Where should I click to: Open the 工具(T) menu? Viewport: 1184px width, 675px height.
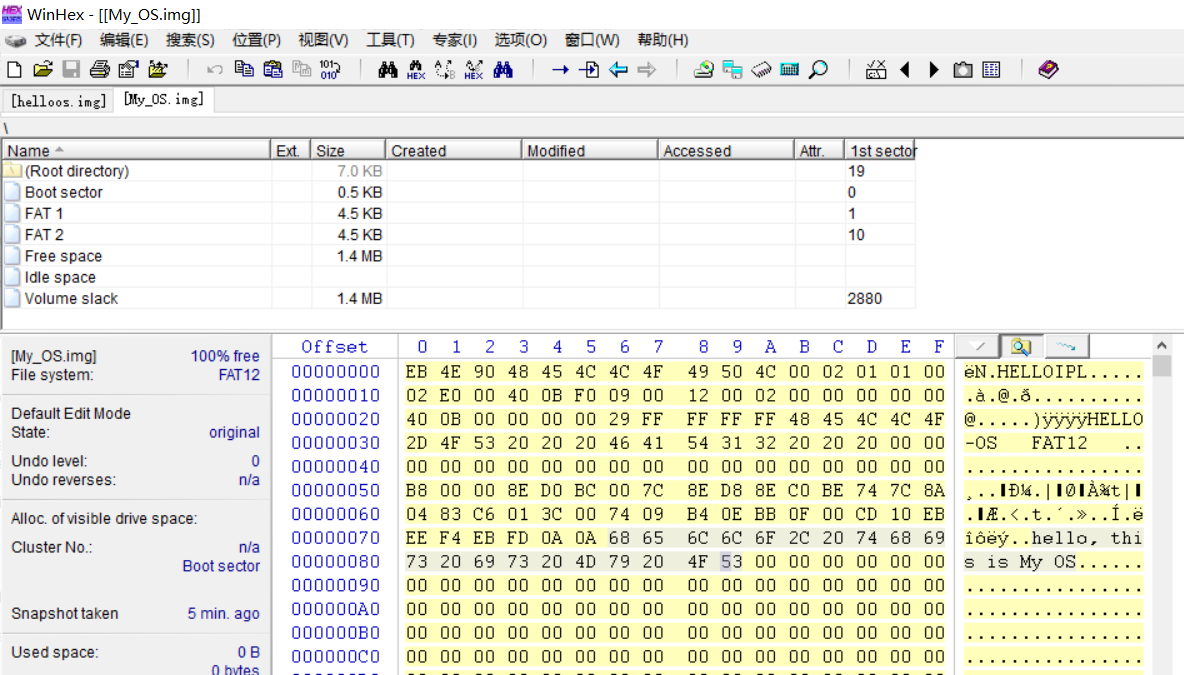point(390,40)
